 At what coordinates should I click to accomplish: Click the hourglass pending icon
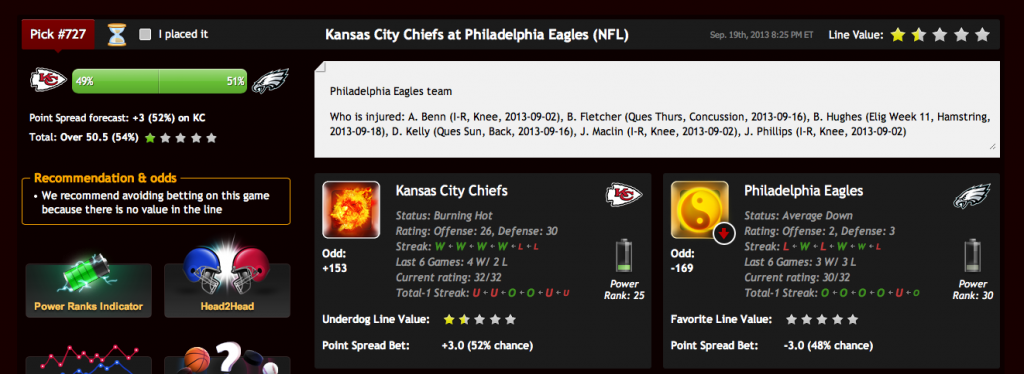(x=117, y=34)
